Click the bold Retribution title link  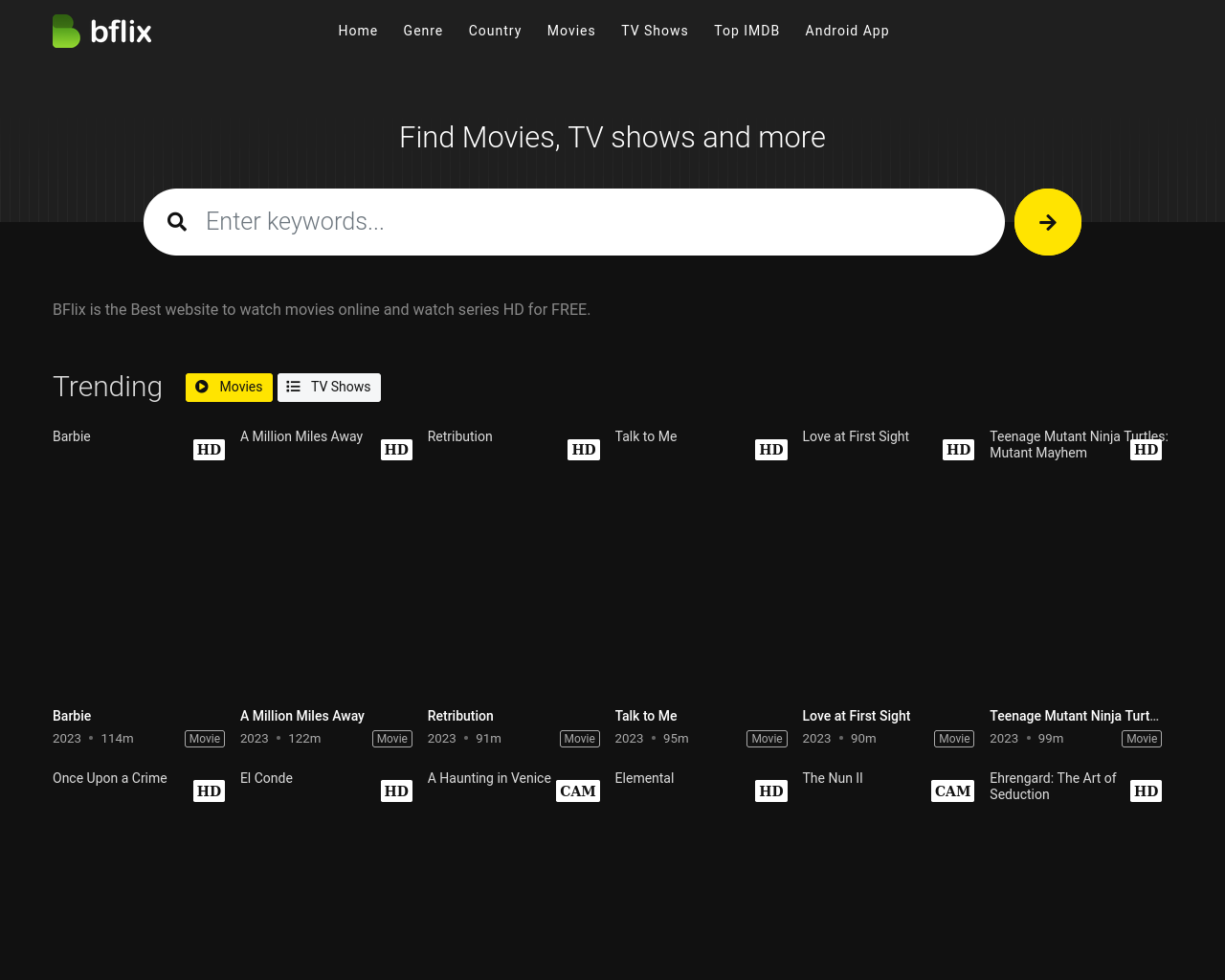pos(460,716)
